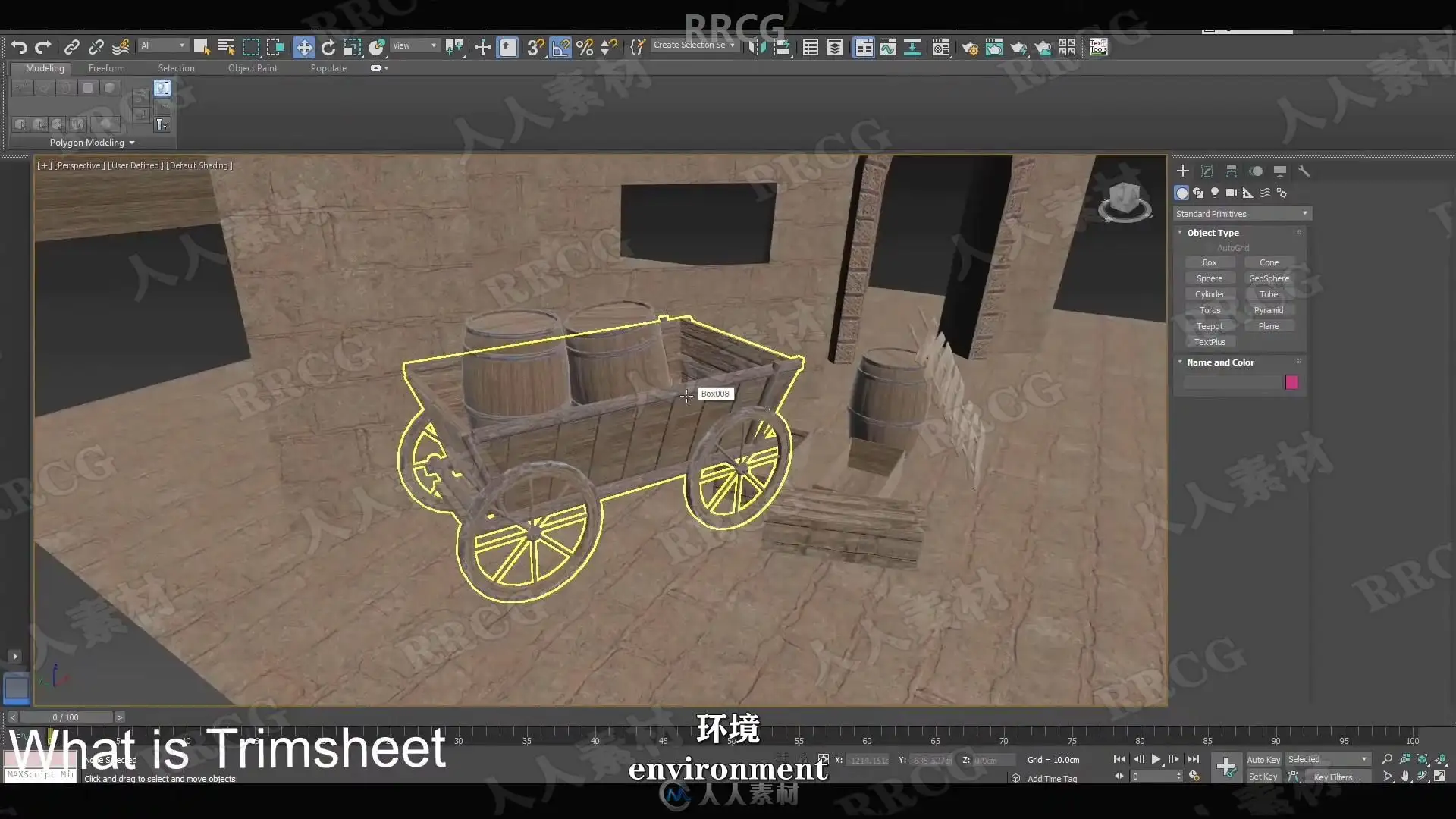Toggle the 3D Snaps button

pos(535,48)
